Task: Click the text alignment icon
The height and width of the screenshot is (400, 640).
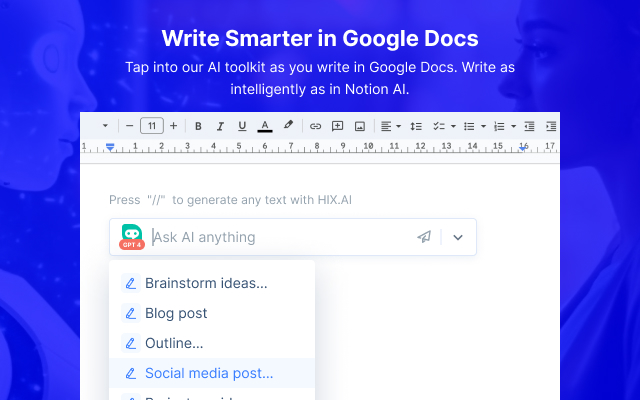Action: pos(386,127)
